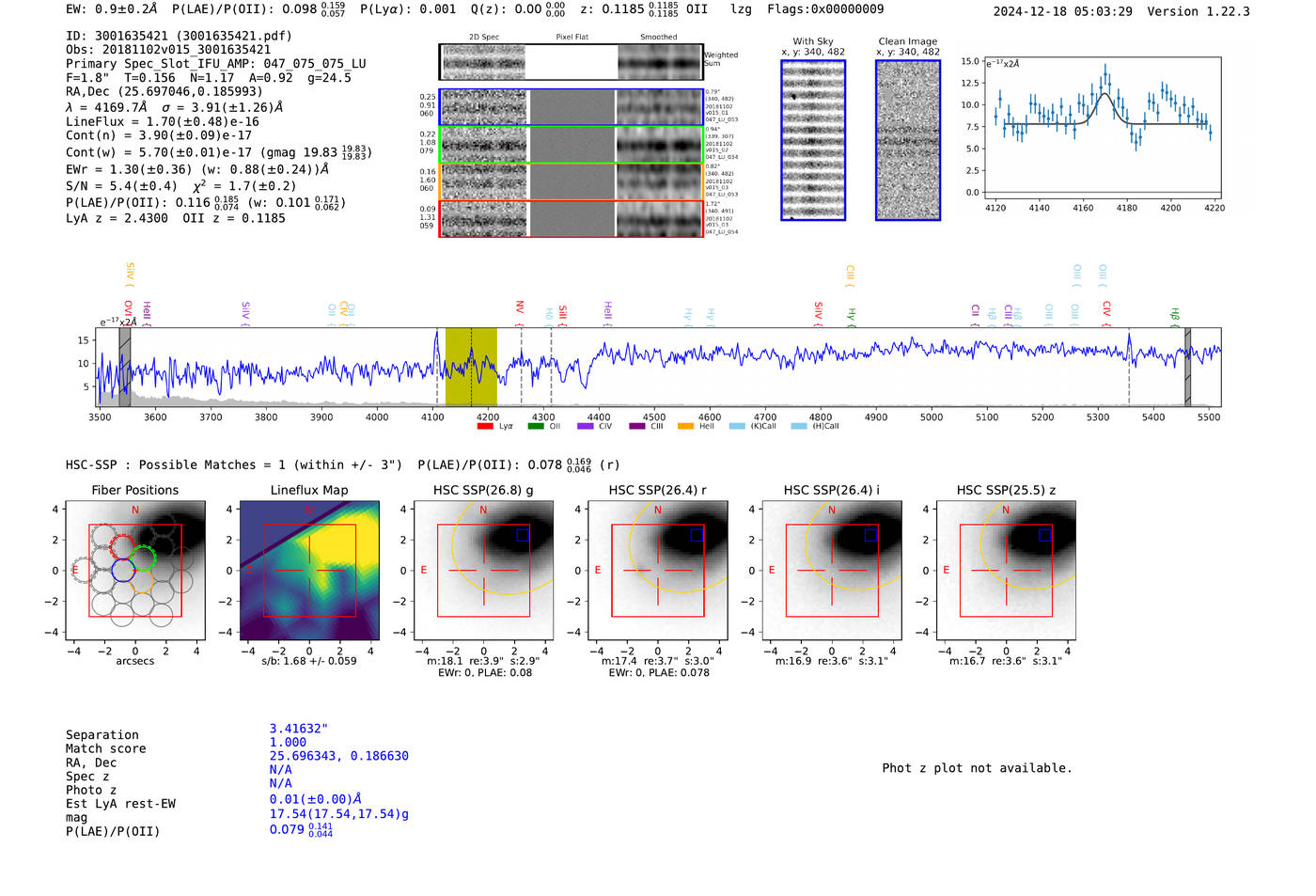Click the 2024-12-18 05:03:29 timestamp
Image resolution: width=1316 pixels, height=896 pixels.
click(x=1063, y=11)
